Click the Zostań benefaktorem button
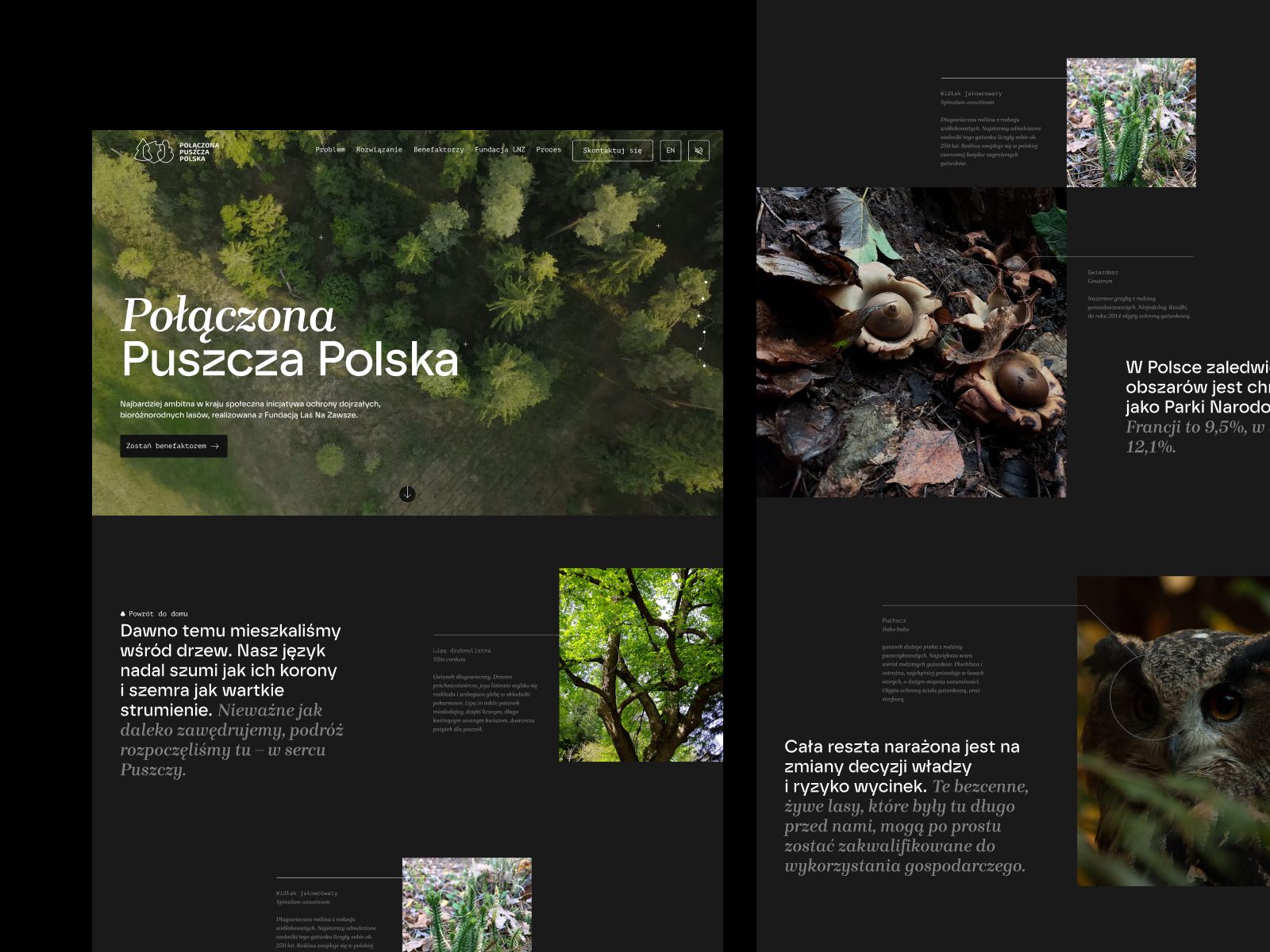The height and width of the screenshot is (952, 1270). pyautogui.click(x=174, y=446)
